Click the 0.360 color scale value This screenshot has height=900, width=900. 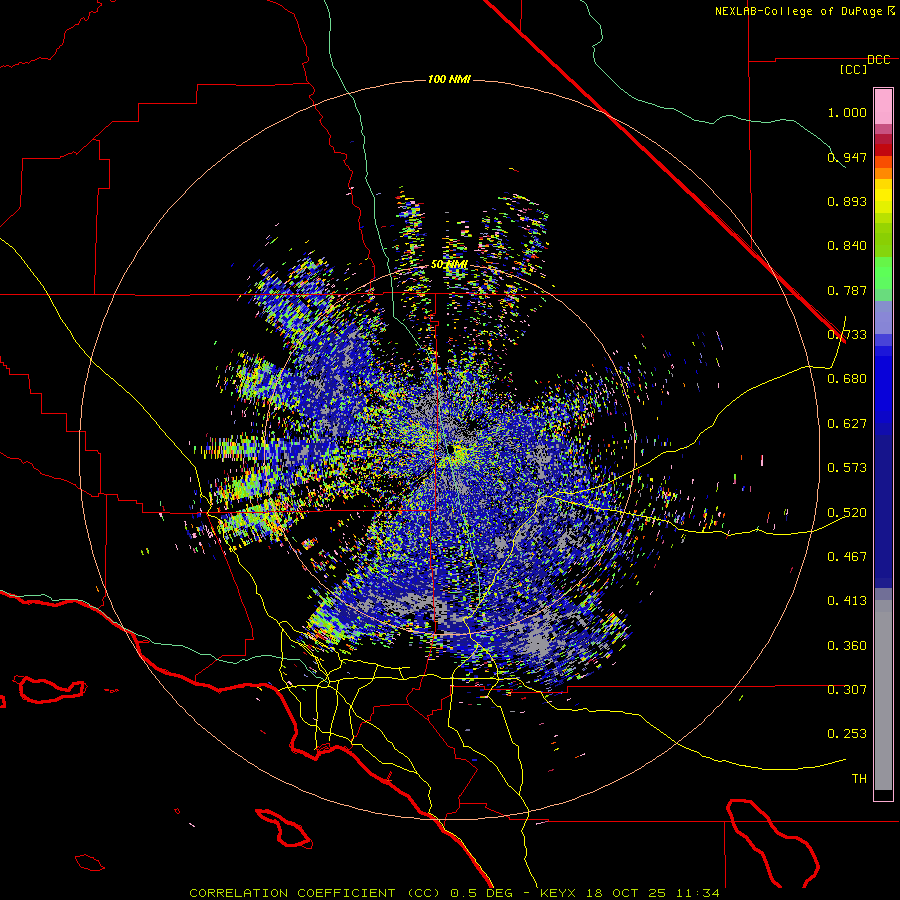pyautogui.click(x=847, y=646)
